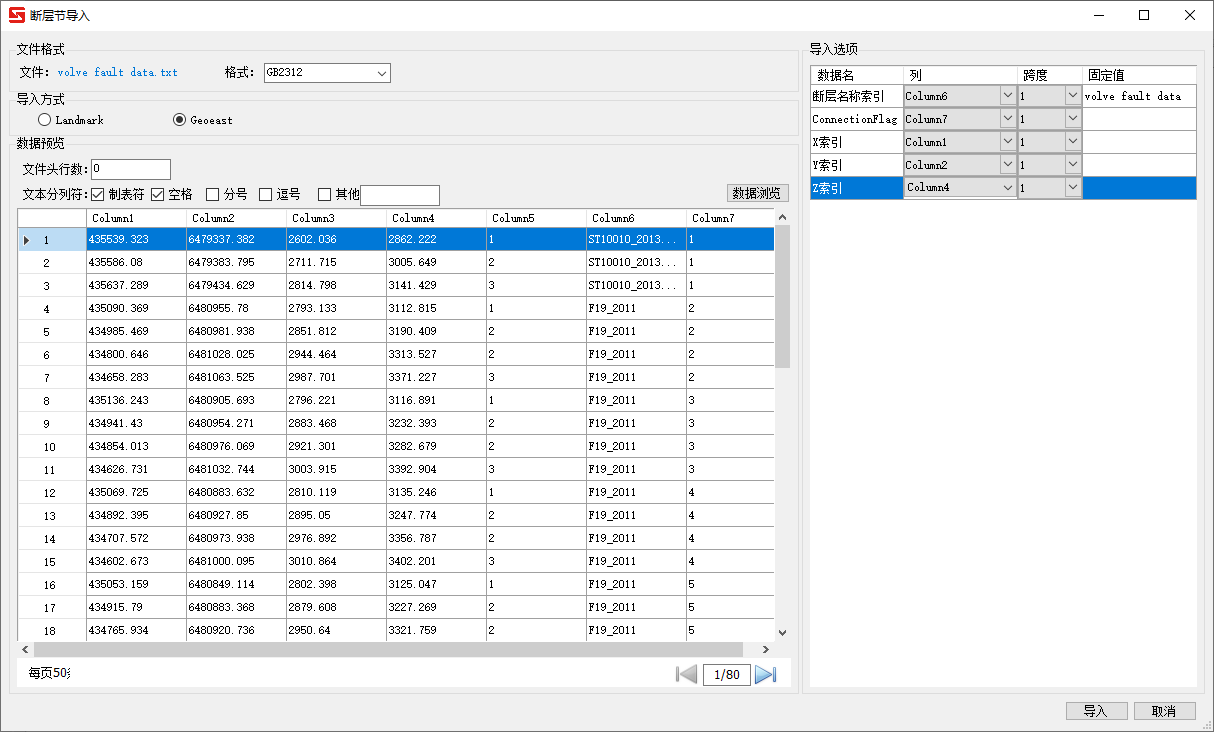
Task: Select the Z索引 row in import options
Action: pos(855,187)
